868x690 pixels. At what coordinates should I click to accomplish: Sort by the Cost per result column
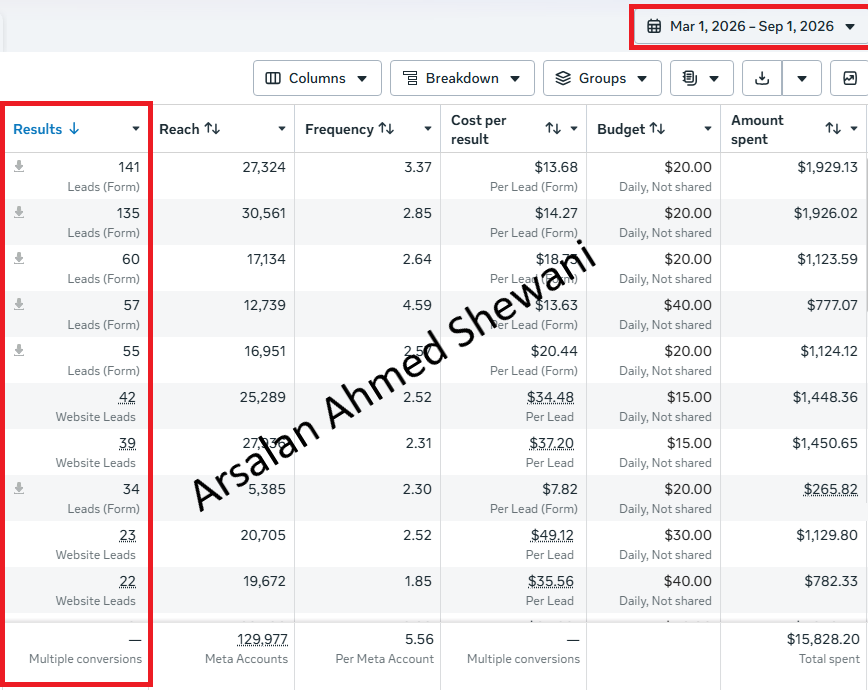553,129
